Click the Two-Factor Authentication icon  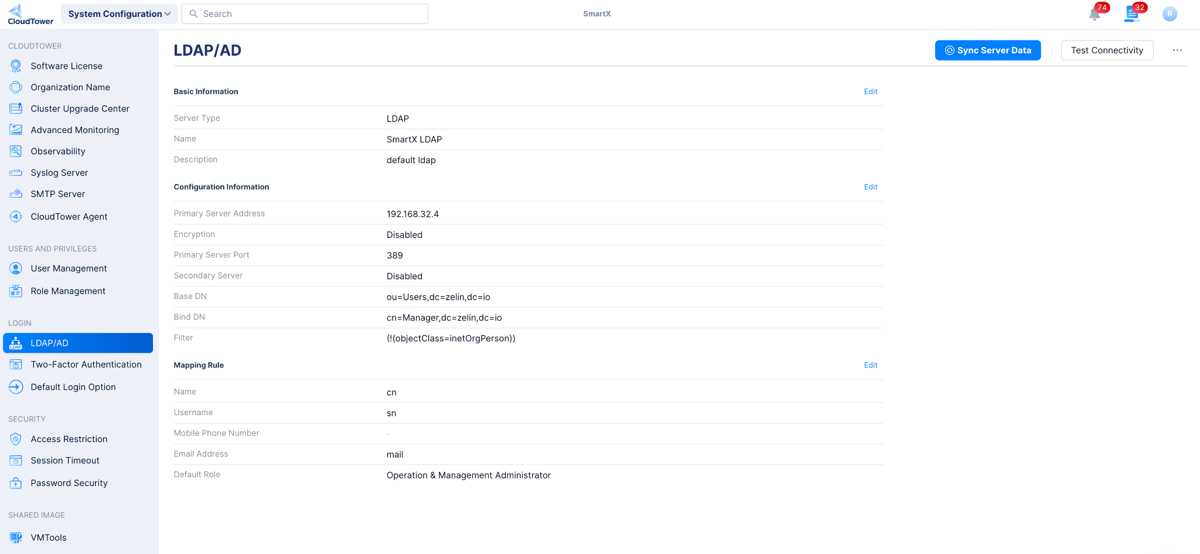coord(16,365)
